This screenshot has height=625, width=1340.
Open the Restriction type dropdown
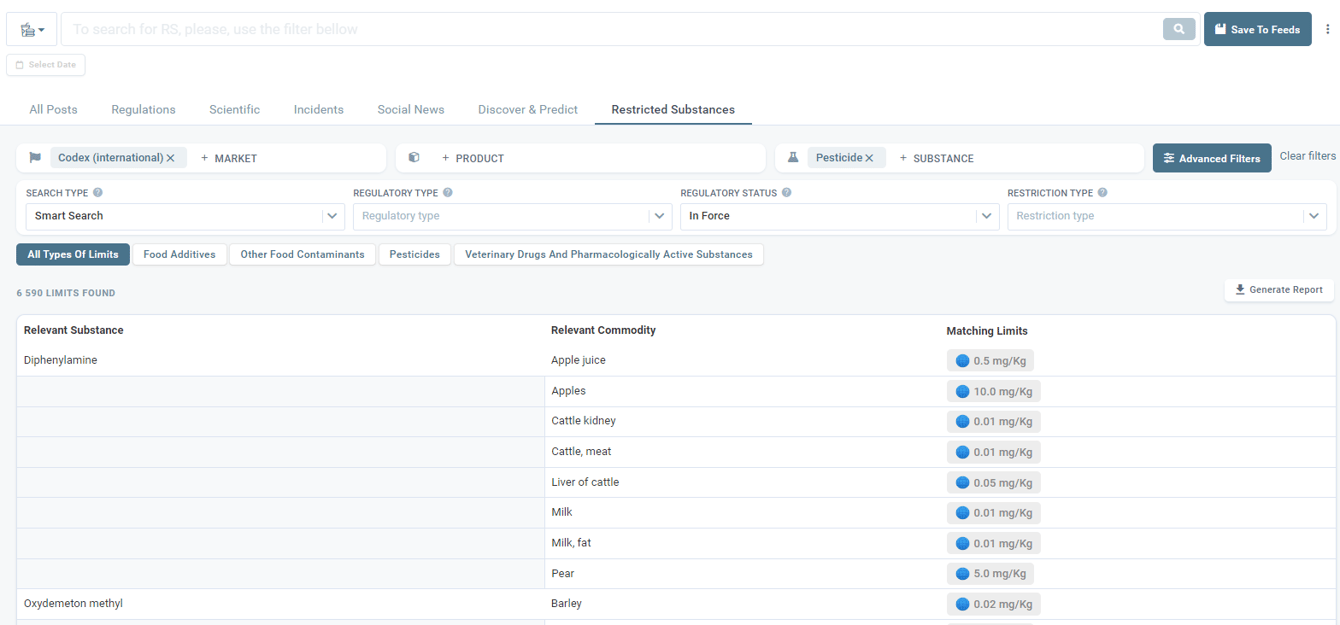(1167, 216)
